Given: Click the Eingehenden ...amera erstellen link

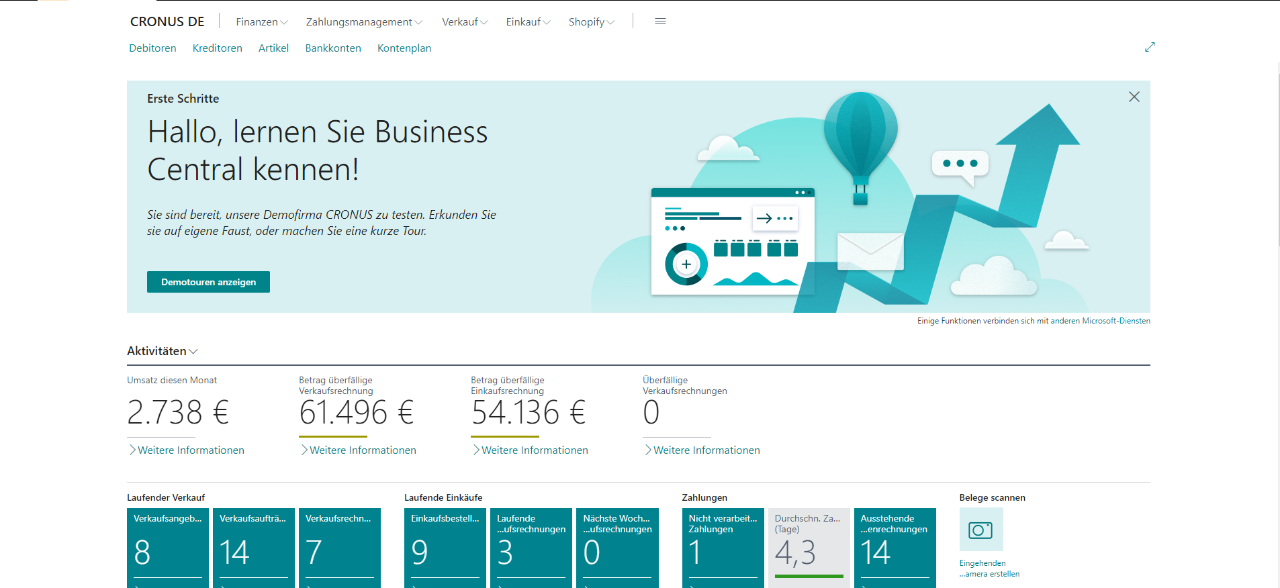Looking at the screenshot, I should click(x=989, y=568).
